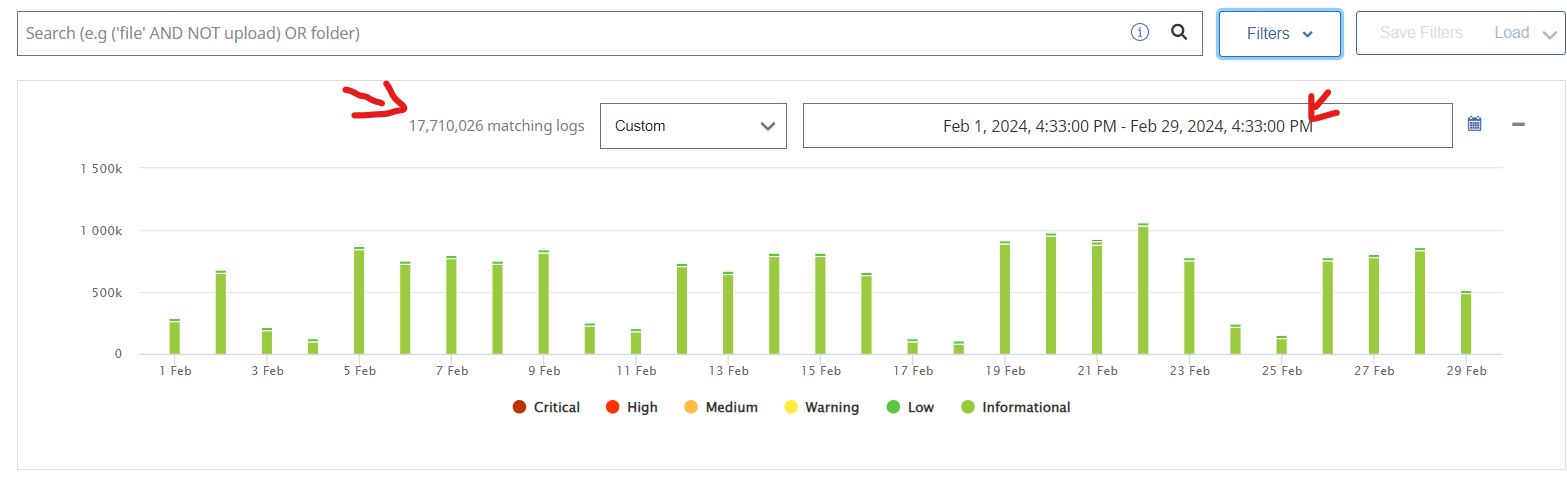
Task: Click the date range text box
Action: click(1127, 126)
